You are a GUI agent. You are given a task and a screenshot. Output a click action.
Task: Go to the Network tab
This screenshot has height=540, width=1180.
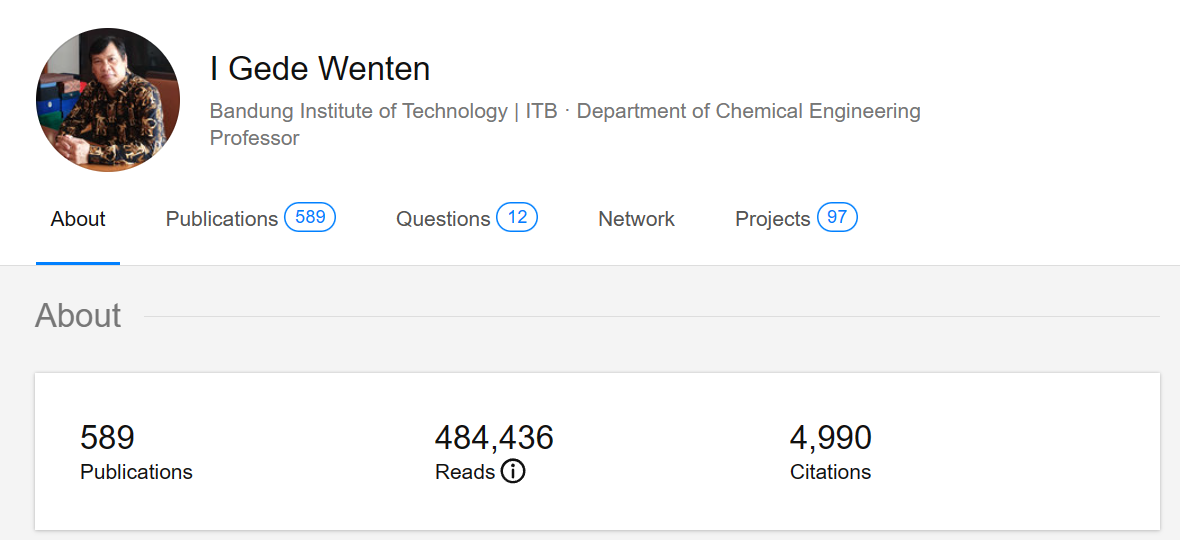pyautogui.click(x=636, y=219)
